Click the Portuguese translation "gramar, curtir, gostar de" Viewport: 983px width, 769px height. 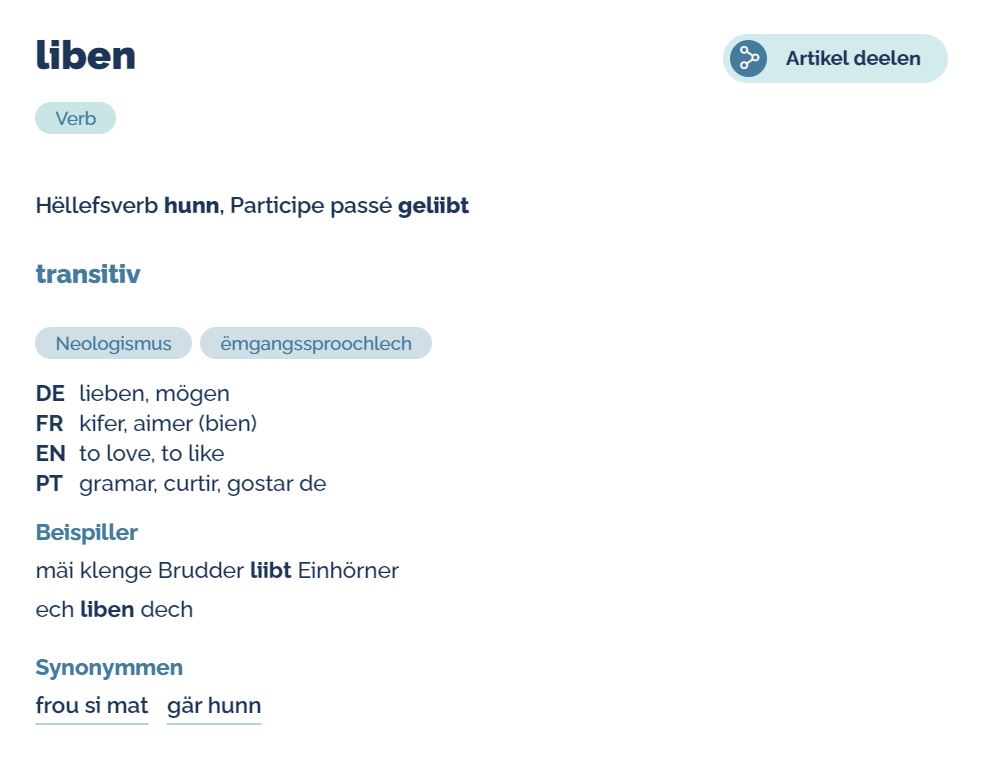[203, 483]
